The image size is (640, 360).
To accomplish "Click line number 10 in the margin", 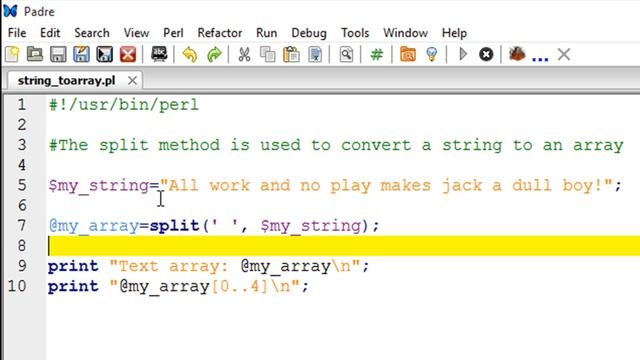I will click(x=17, y=286).
